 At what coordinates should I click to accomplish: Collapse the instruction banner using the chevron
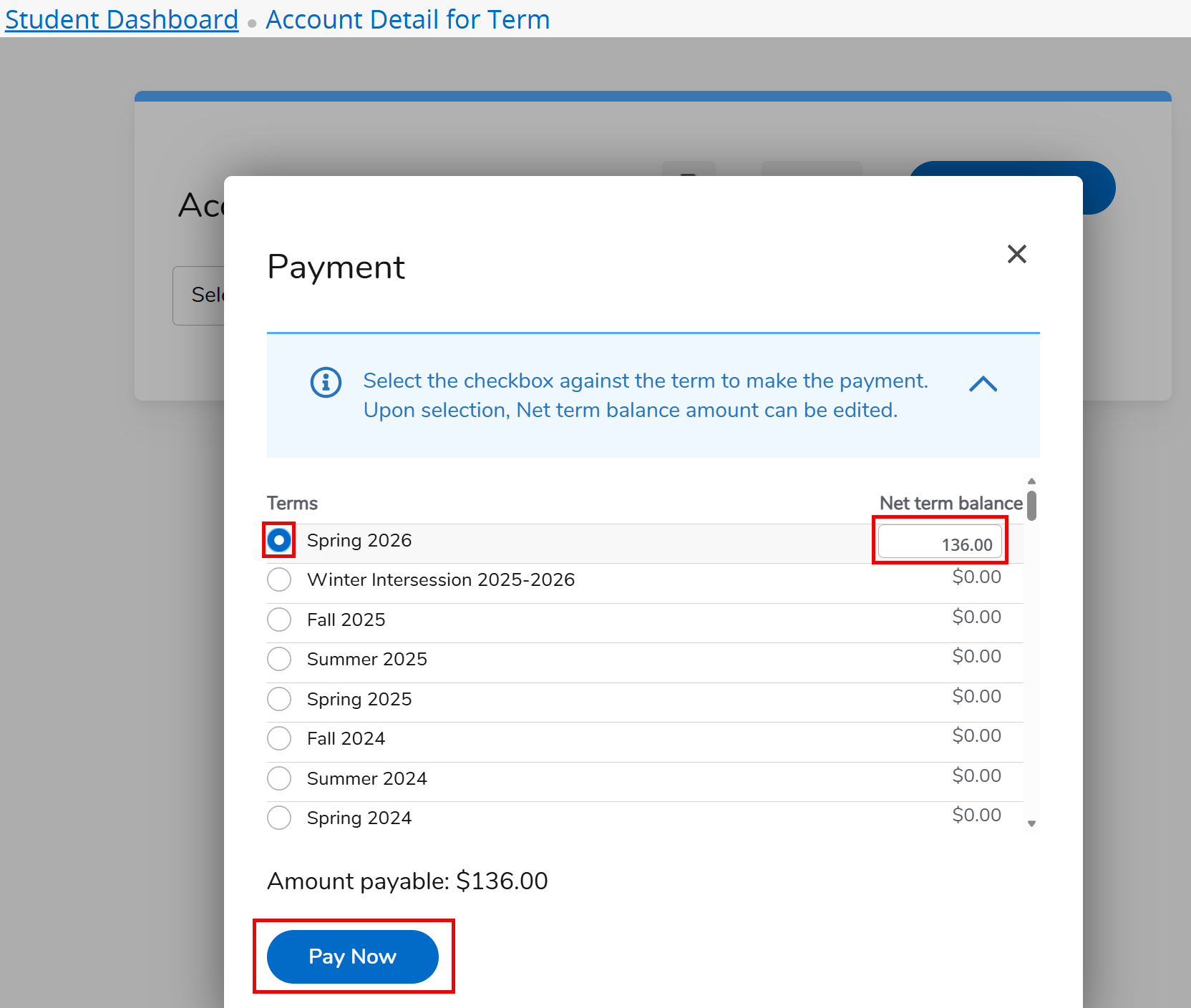[x=983, y=384]
